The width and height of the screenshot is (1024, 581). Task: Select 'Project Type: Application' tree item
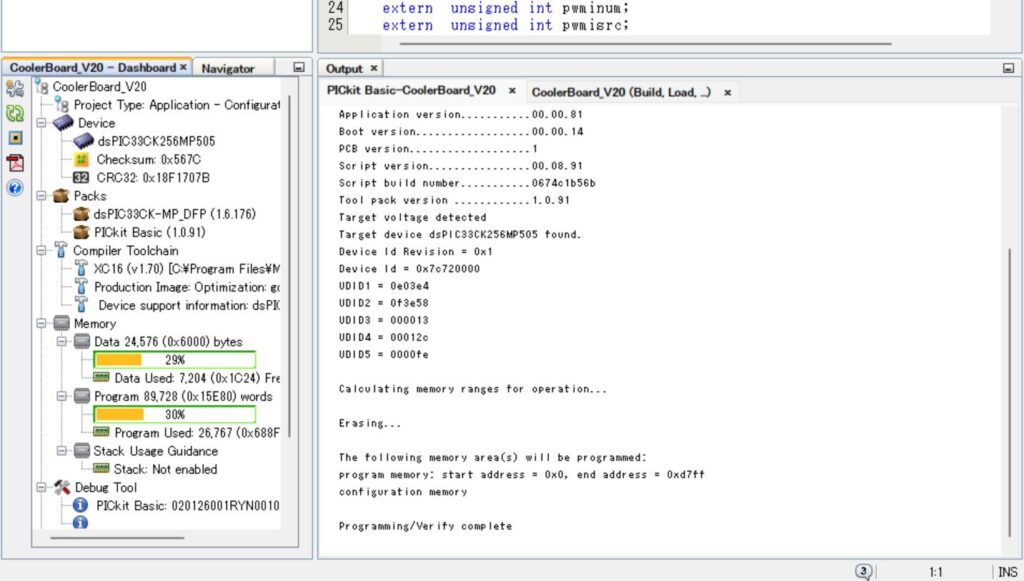(176, 104)
